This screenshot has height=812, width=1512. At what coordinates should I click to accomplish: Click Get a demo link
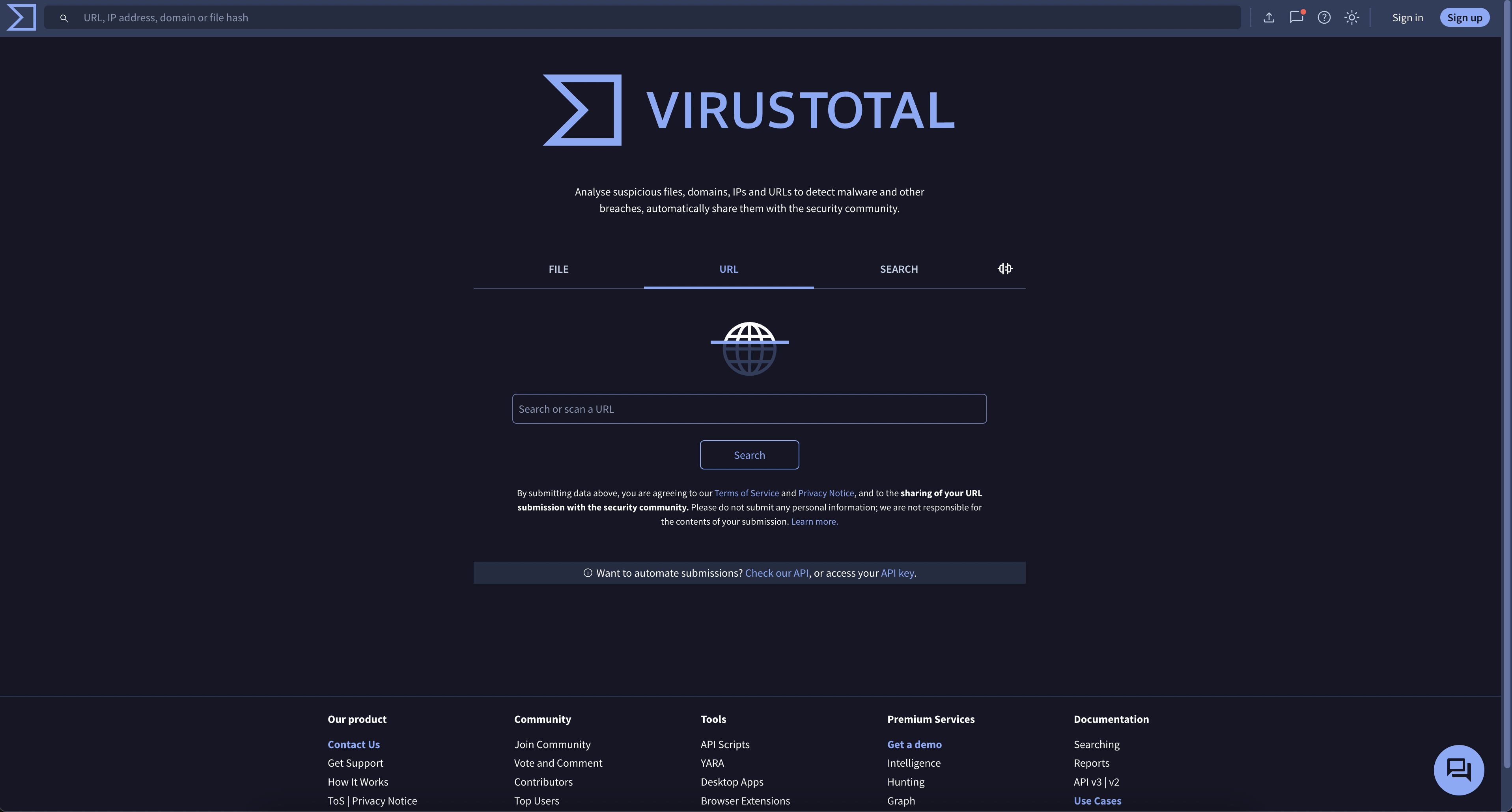point(915,745)
